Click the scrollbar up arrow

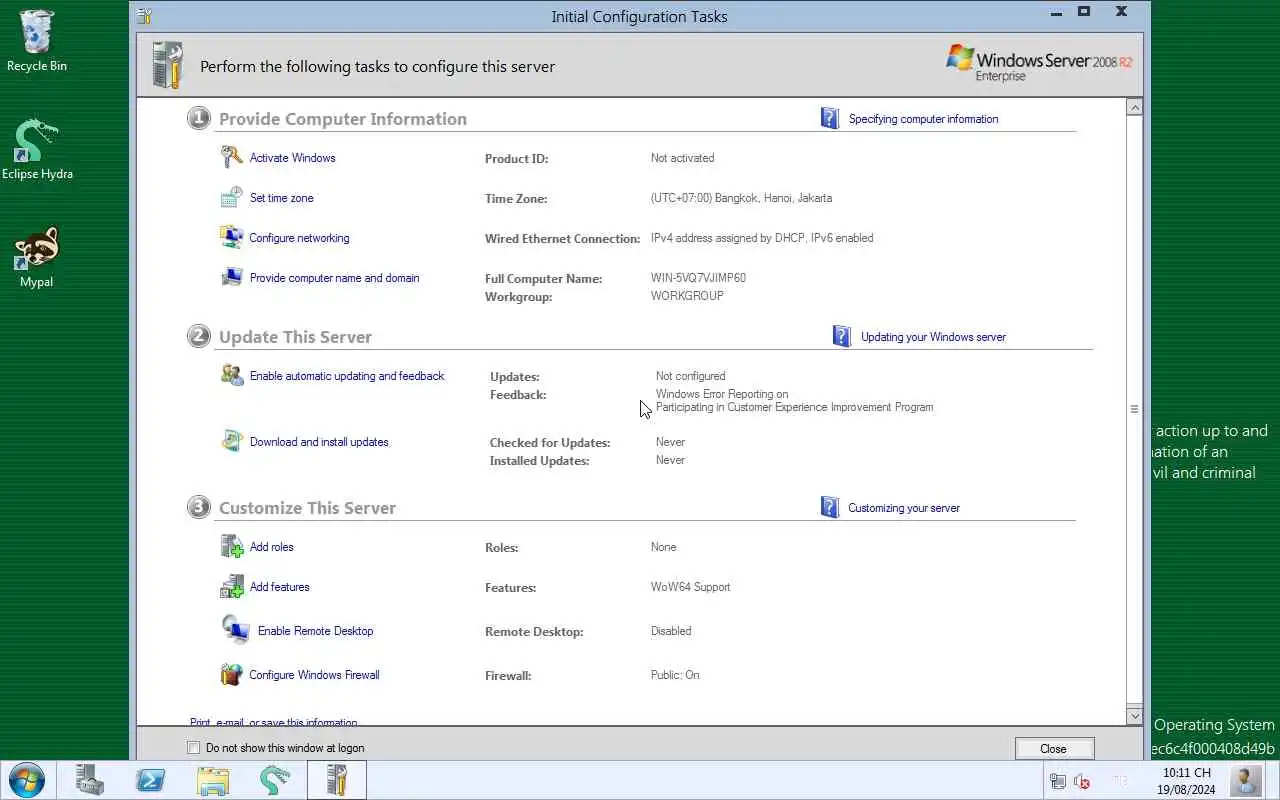click(1134, 107)
